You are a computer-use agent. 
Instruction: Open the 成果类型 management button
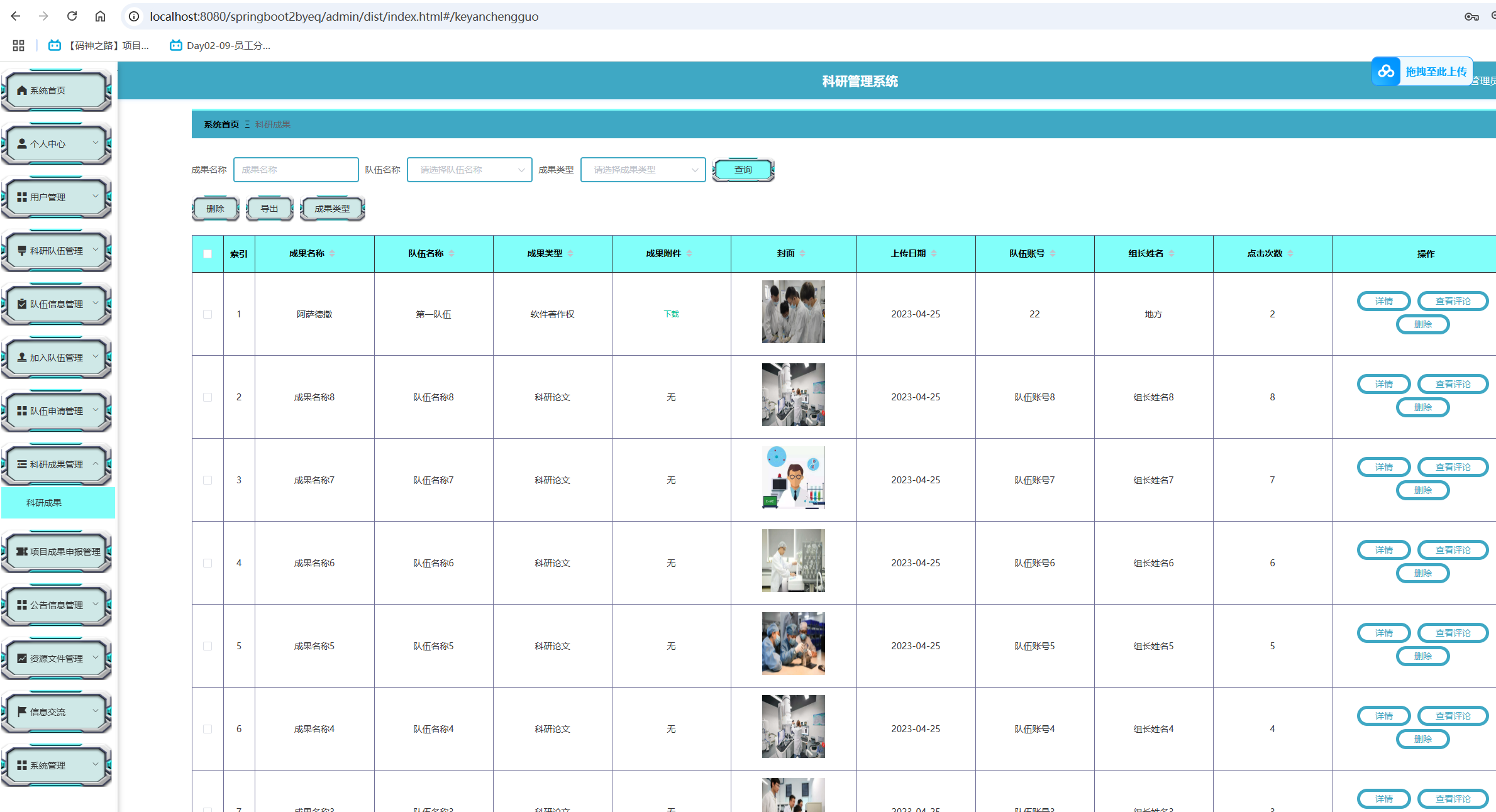[333, 209]
